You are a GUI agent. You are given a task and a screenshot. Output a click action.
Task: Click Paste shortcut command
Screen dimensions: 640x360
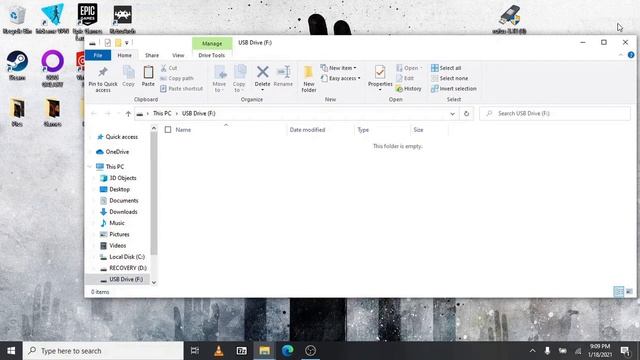182,89
